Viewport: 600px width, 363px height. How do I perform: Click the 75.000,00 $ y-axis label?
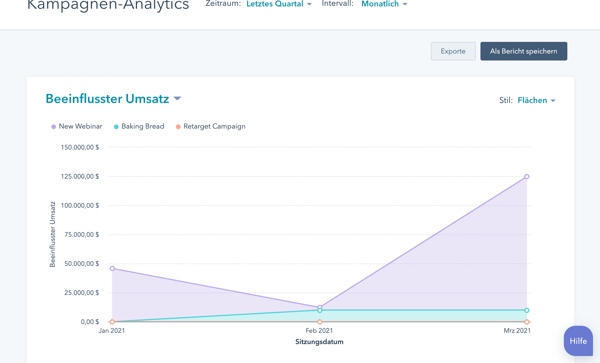point(82,234)
